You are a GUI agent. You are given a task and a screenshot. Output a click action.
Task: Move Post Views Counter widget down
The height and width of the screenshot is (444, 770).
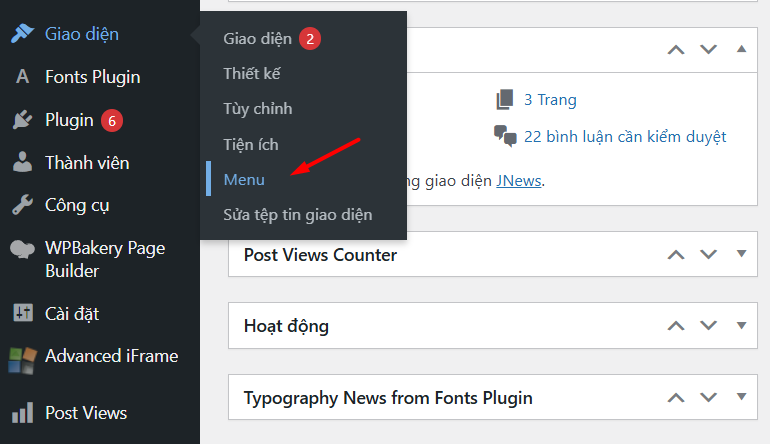(x=708, y=254)
